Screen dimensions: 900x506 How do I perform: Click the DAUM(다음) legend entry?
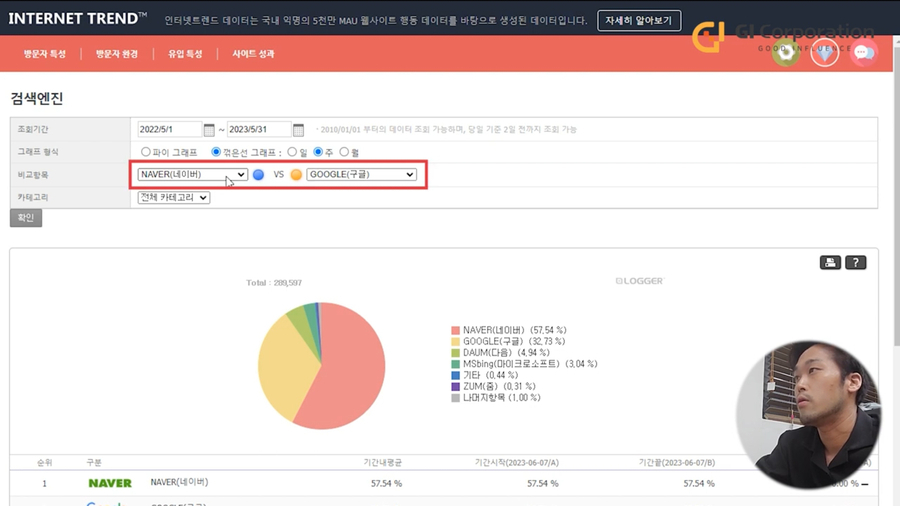tap(500, 353)
